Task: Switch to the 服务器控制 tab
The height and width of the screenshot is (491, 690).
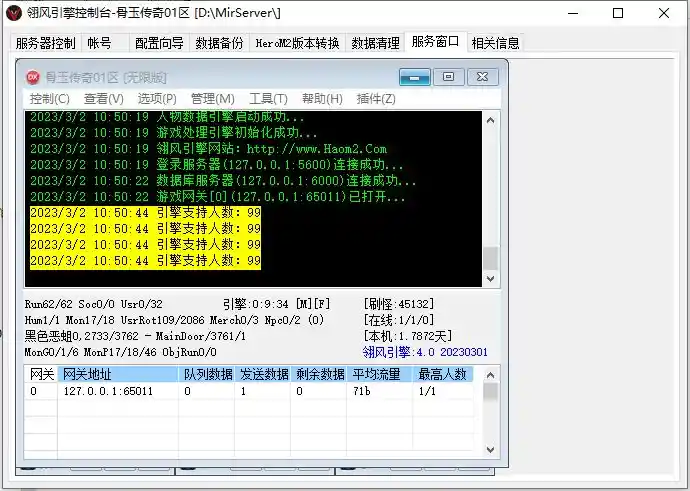Action: point(45,43)
